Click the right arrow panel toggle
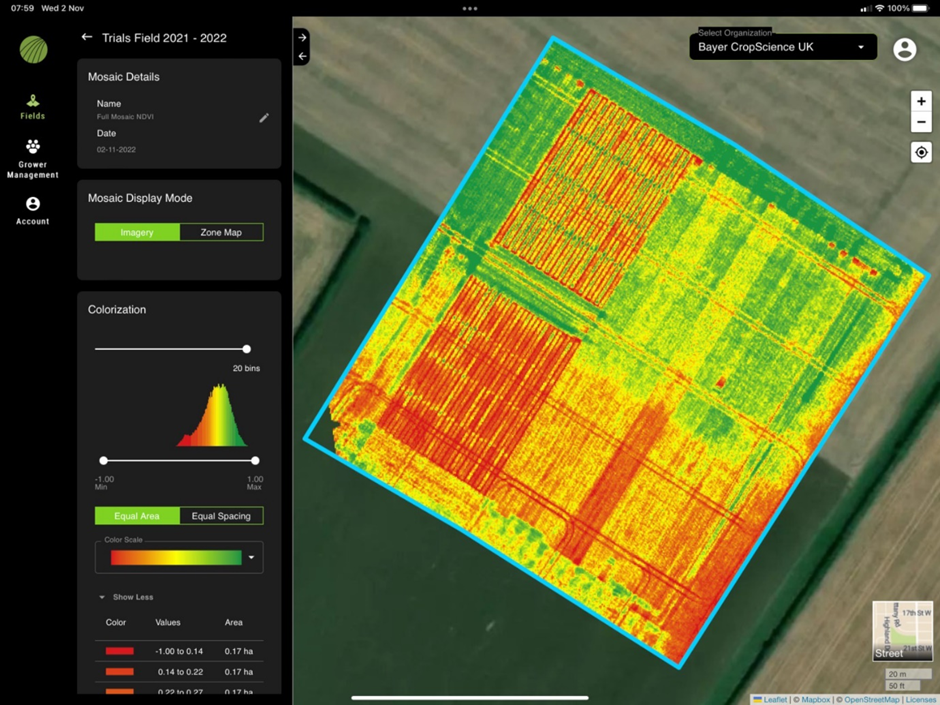 [302, 37]
